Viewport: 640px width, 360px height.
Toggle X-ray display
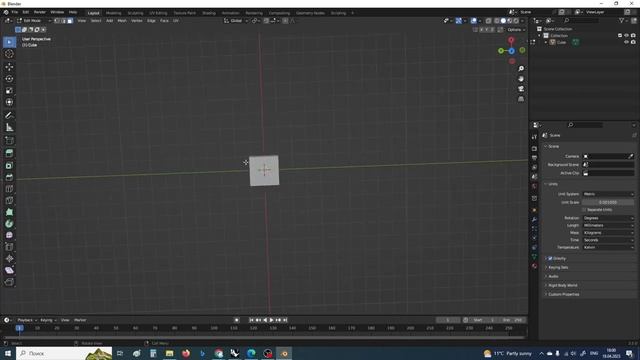click(488, 21)
